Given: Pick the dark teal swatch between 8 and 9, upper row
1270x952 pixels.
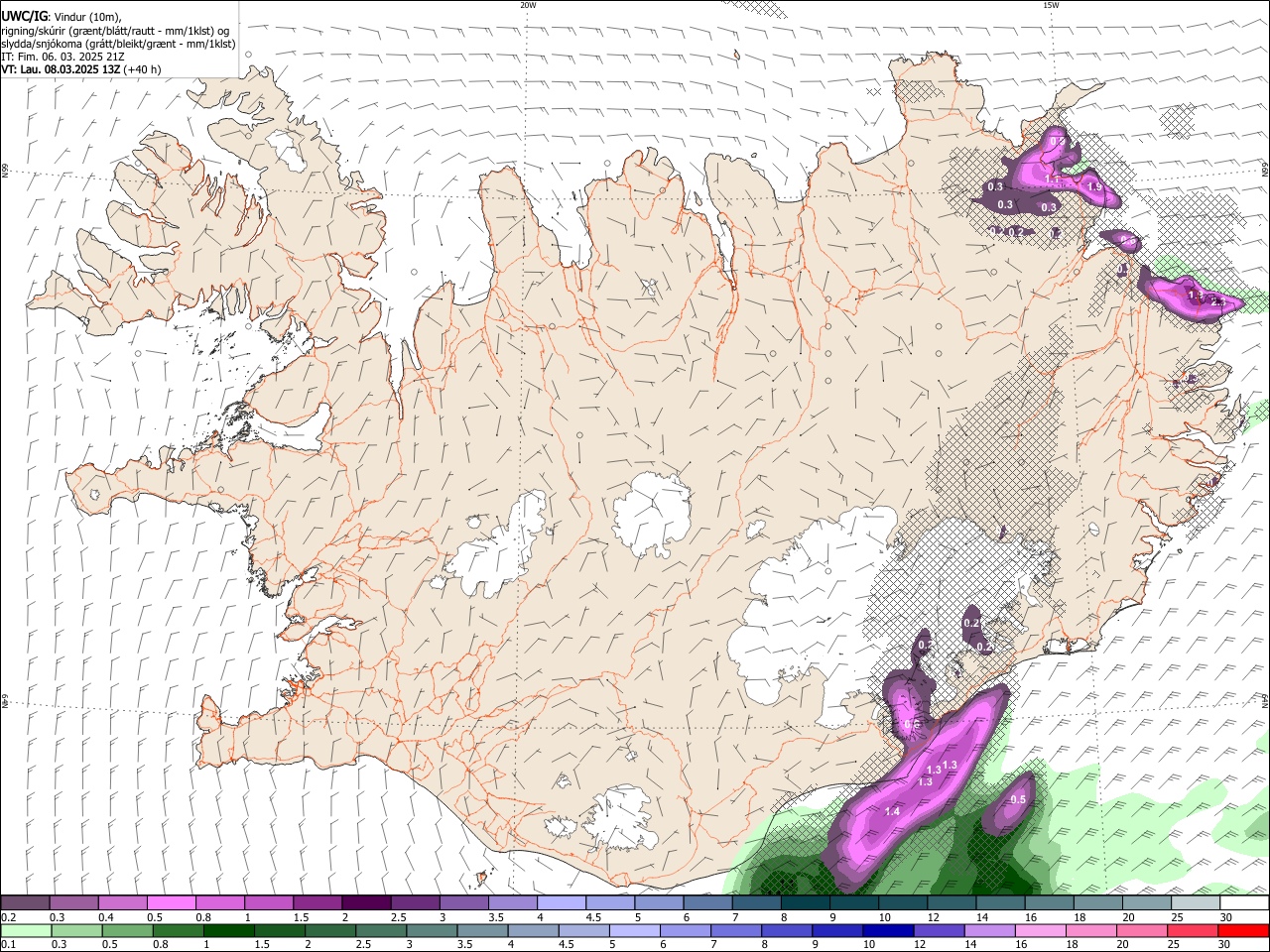Looking at the screenshot, I should [x=806, y=903].
